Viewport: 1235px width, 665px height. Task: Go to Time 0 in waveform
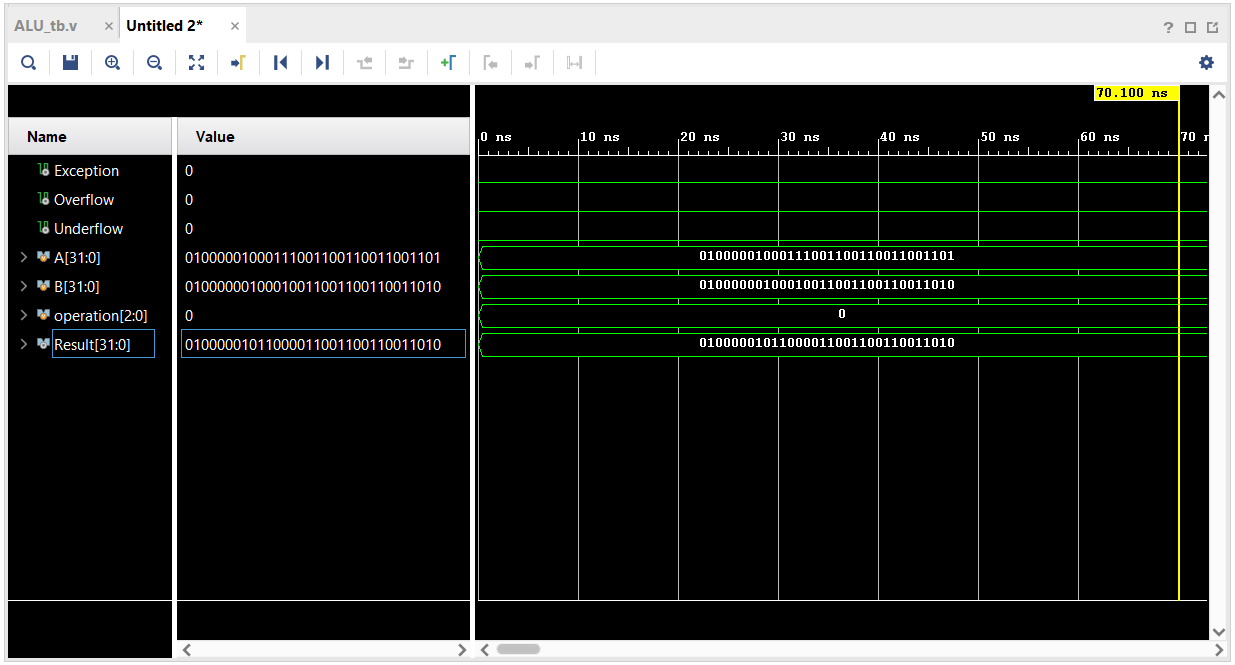280,62
